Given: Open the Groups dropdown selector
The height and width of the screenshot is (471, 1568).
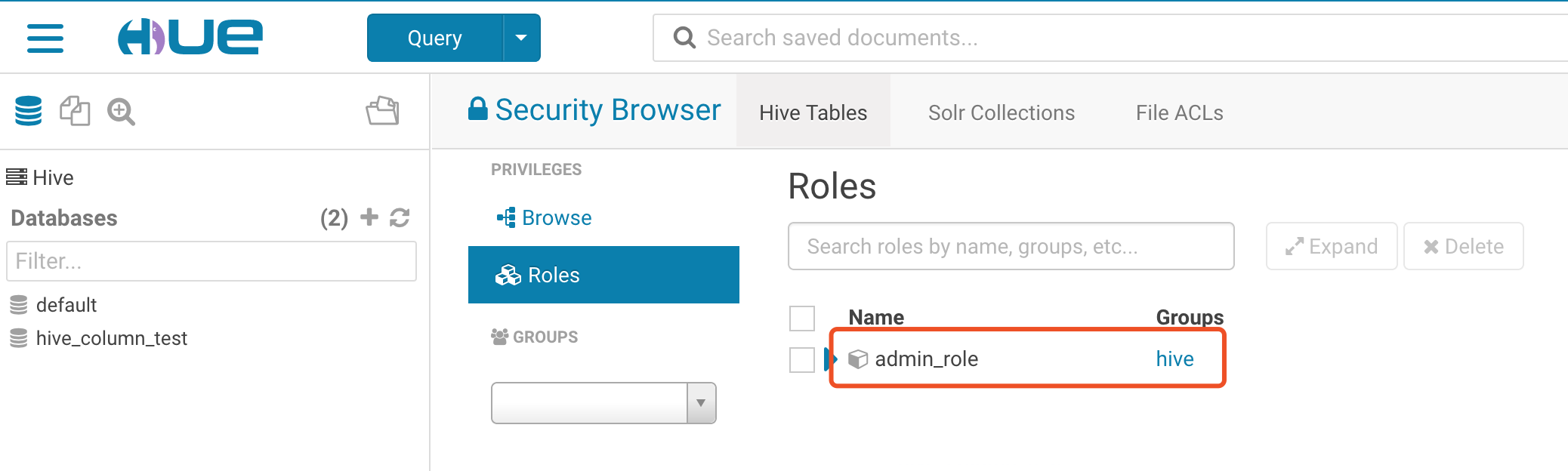Looking at the screenshot, I should [x=603, y=403].
